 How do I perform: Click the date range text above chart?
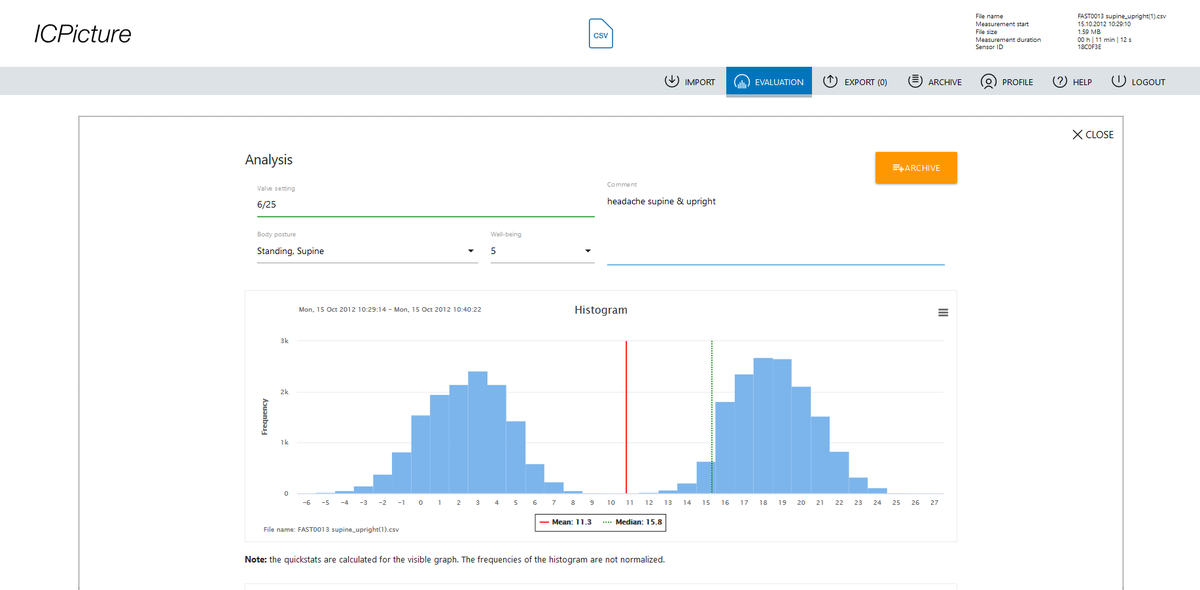[x=390, y=310]
